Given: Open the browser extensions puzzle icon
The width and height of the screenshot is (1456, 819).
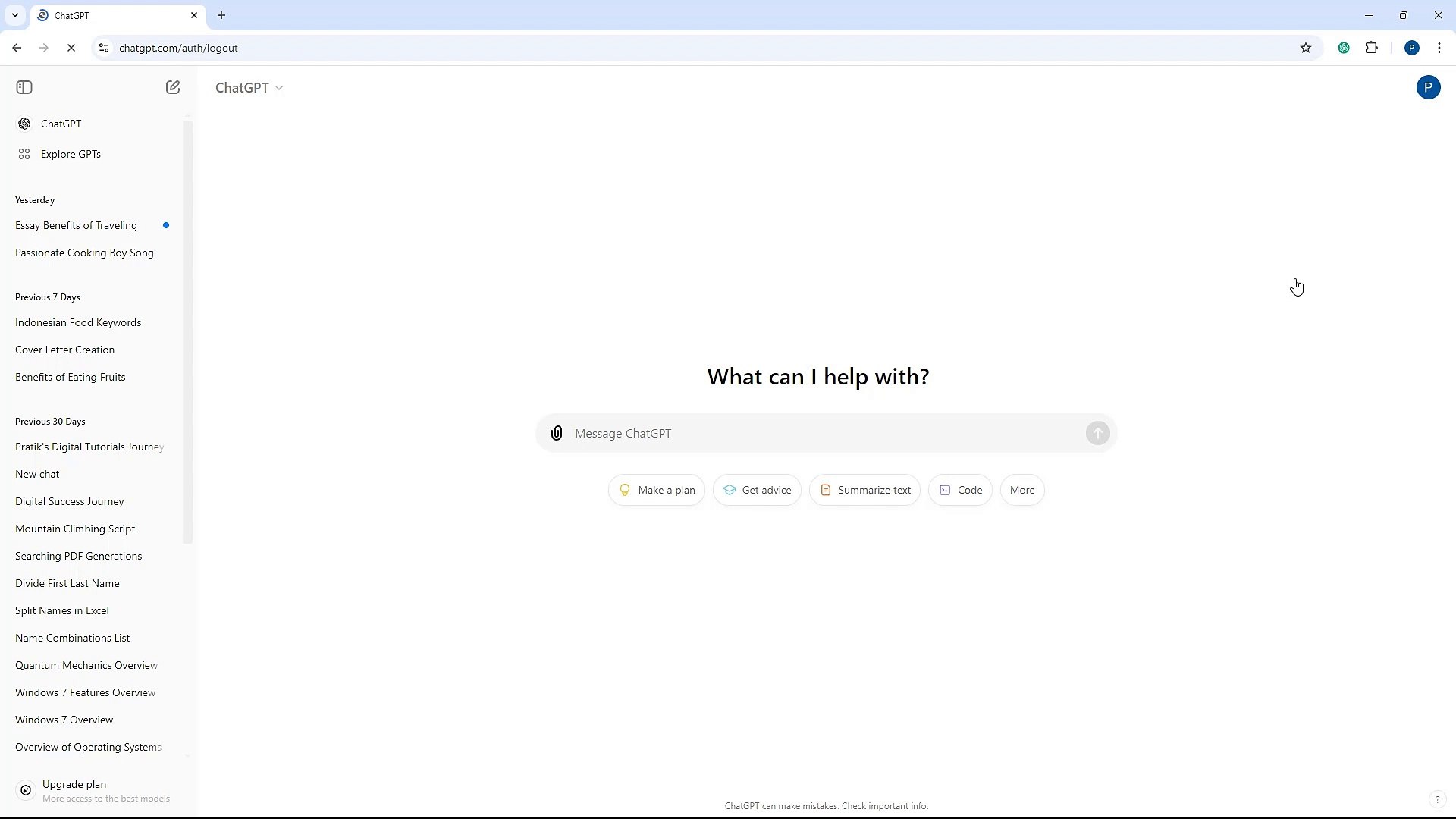Looking at the screenshot, I should [x=1371, y=48].
